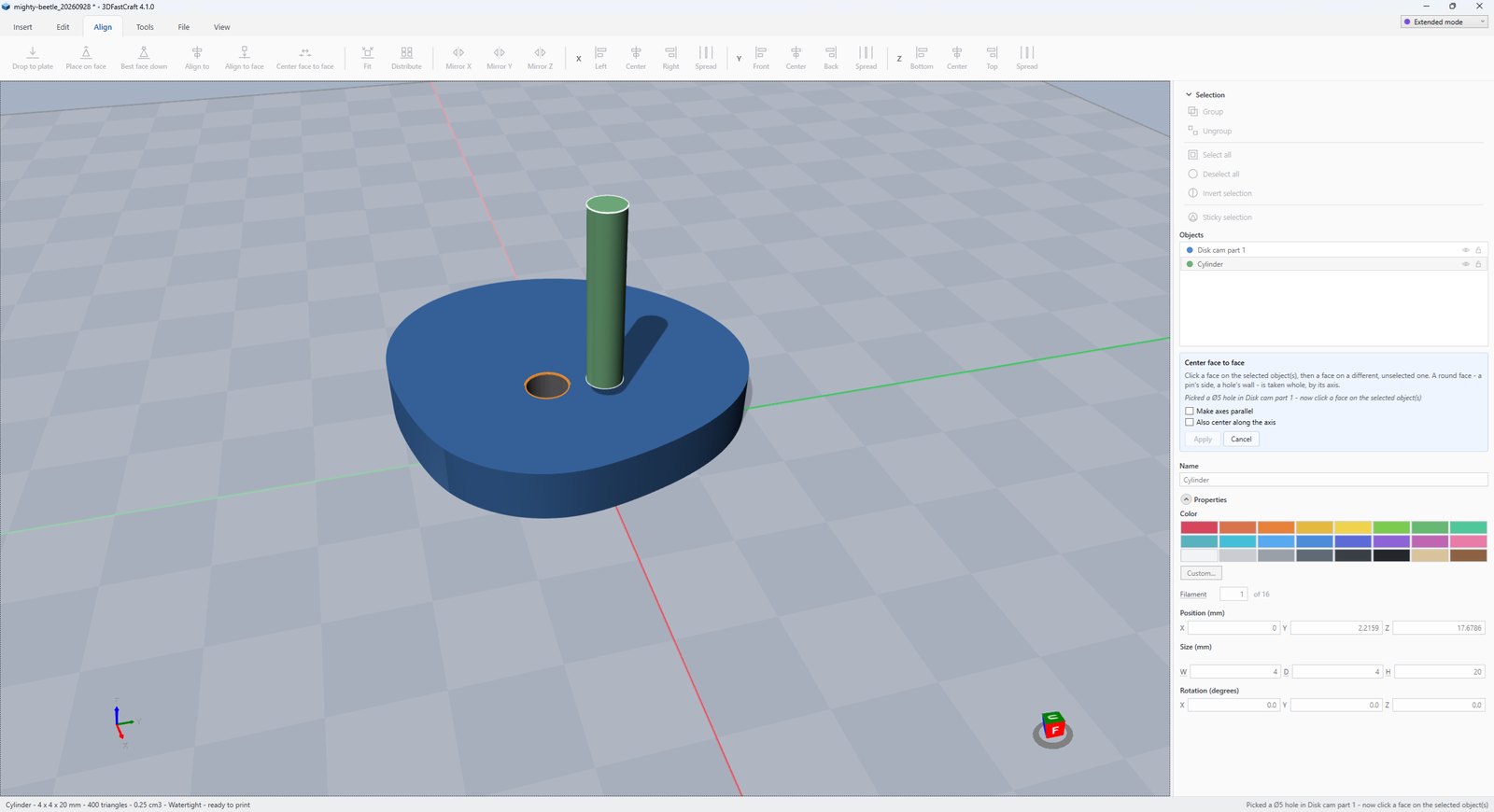Click the Fit tool icon

[367, 58]
